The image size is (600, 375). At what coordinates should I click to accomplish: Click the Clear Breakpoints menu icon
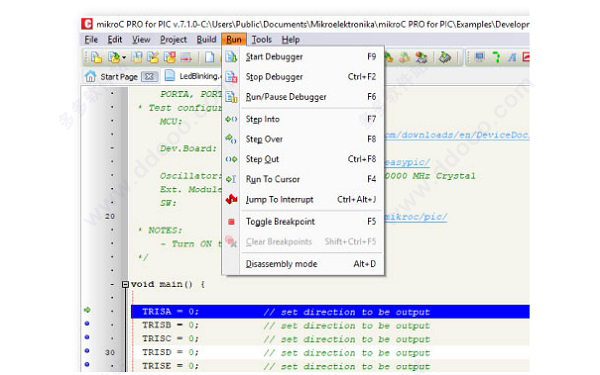pyautogui.click(x=231, y=241)
